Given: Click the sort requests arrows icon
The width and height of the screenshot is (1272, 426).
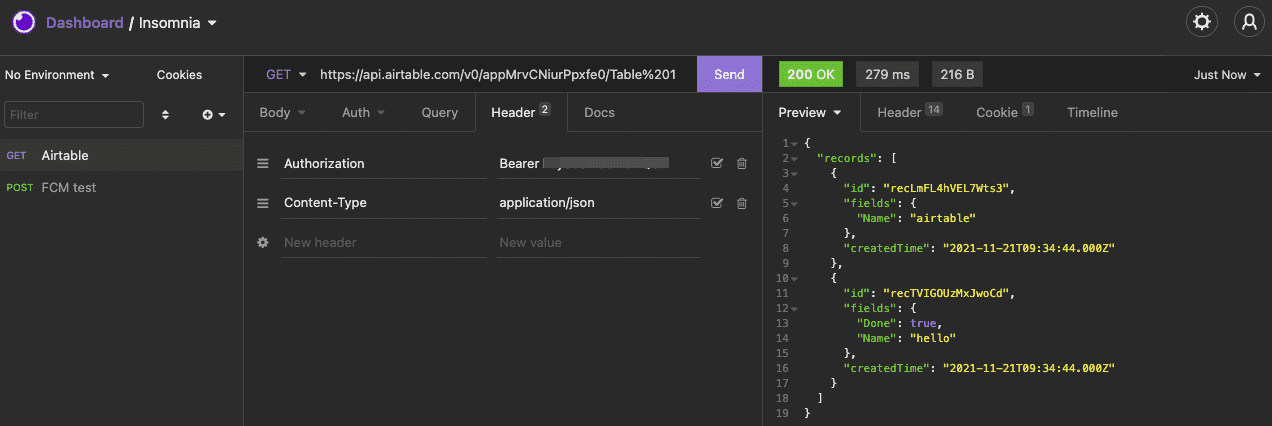Looking at the screenshot, I should click(165, 115).
